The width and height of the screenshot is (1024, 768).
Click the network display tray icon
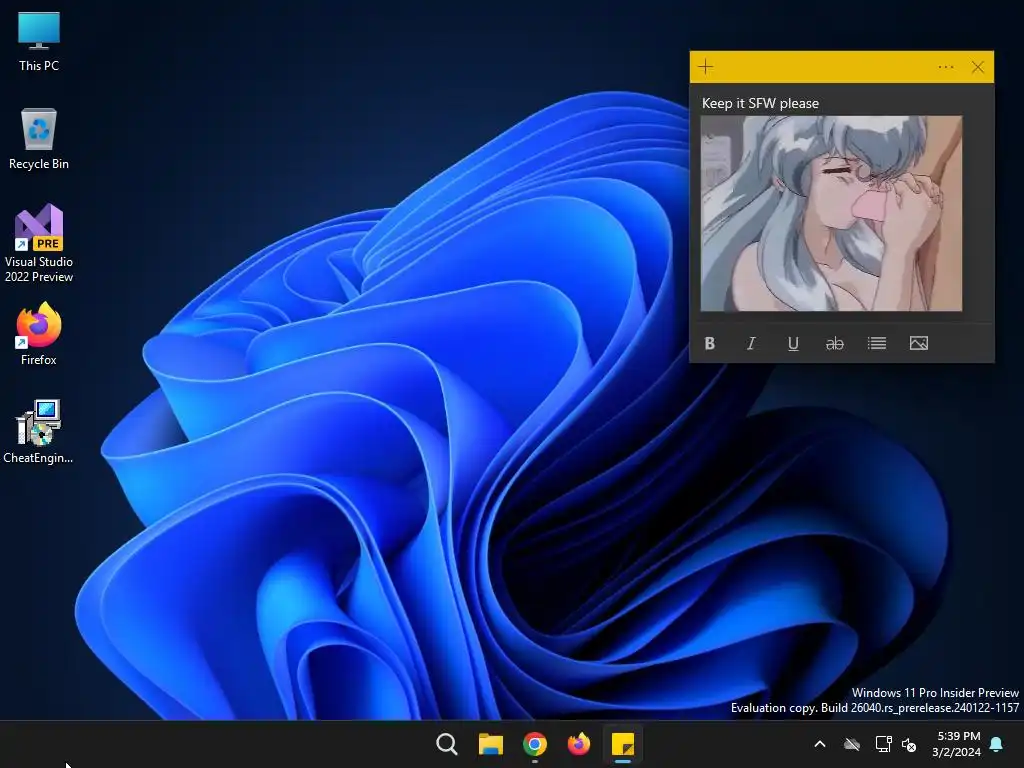pyautogui.click(x=883, y=744)
